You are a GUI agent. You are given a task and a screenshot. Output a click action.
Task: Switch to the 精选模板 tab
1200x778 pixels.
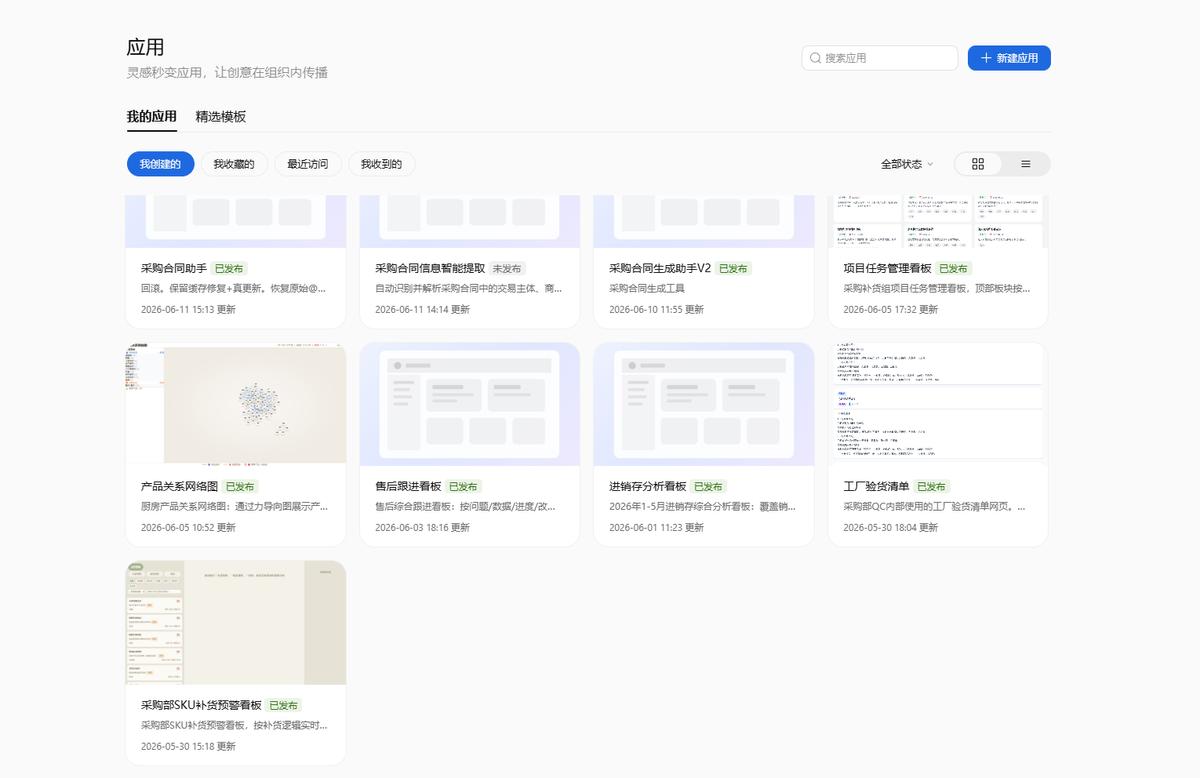(x=221, y=116)
